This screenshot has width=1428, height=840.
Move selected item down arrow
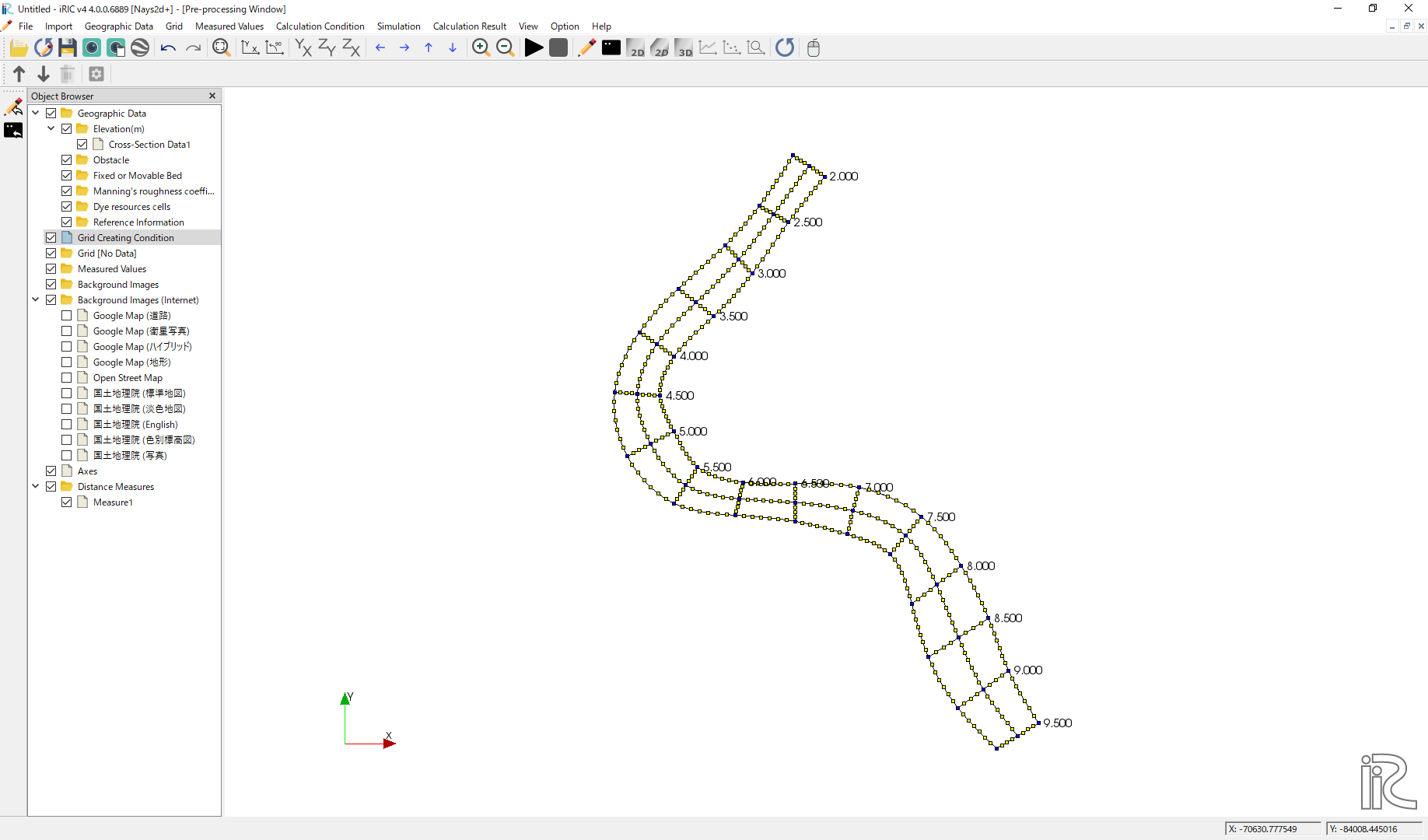pos(44,74)
